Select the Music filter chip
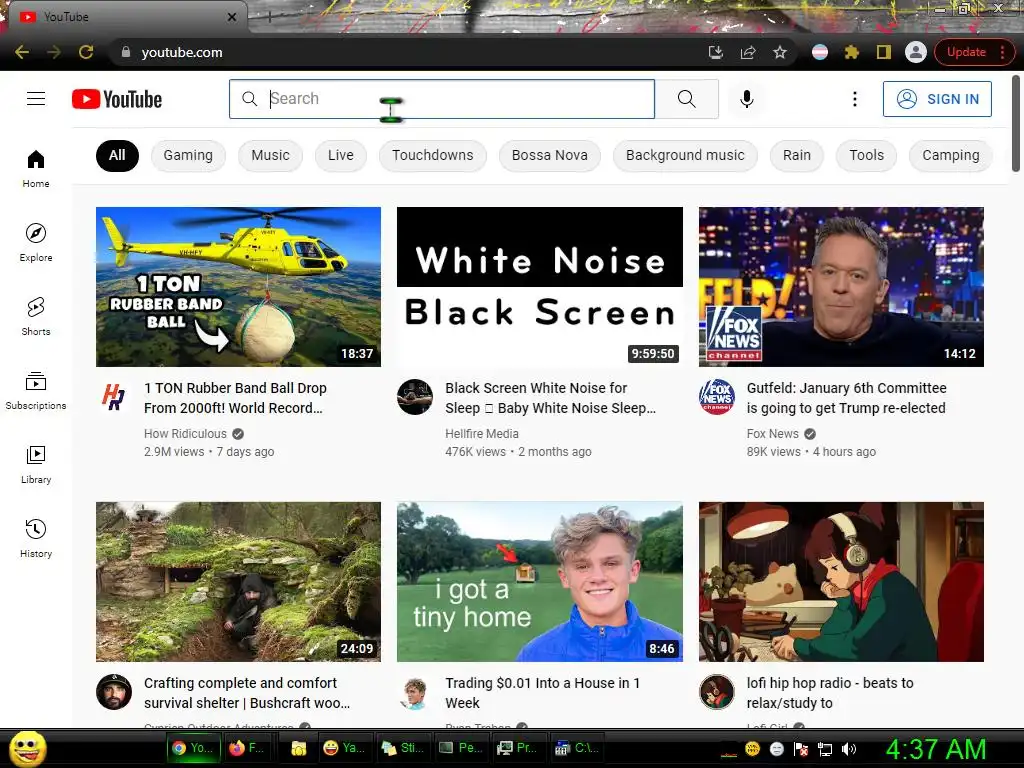Image resolution: width=1024 pixels, height=768 pixels. click(270, 155)
